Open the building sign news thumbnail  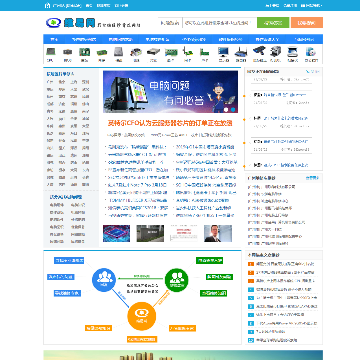click(x=150, y=233)
